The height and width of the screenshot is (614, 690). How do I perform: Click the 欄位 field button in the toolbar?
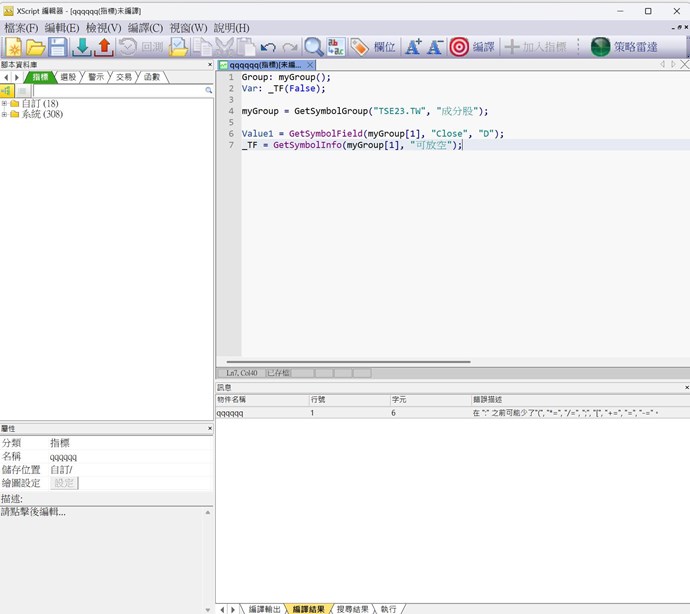pyautogui.click(x=373, y=47)
